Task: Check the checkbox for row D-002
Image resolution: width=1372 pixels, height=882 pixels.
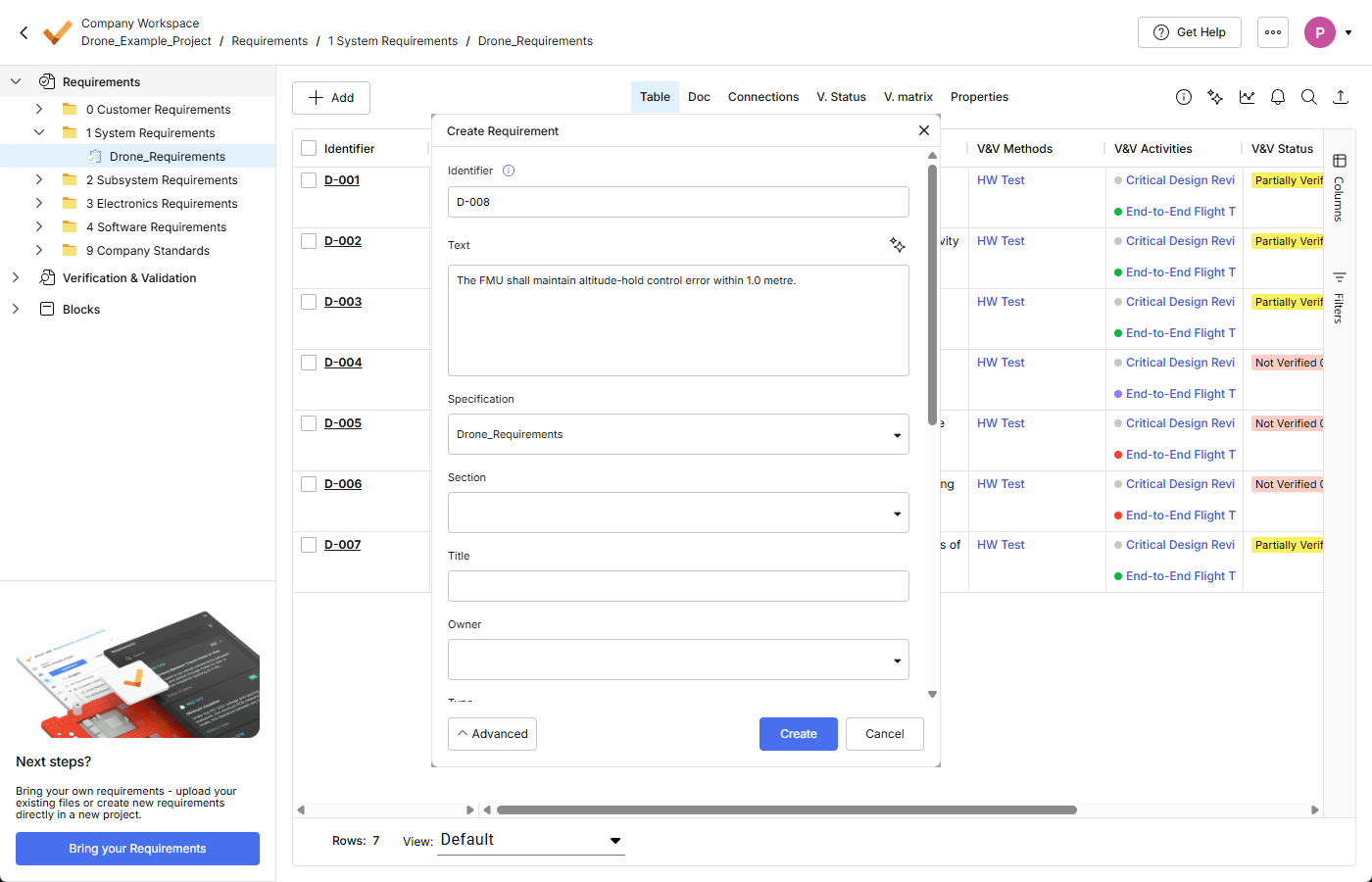Action: pyautogui.click(x=309, y=241)
